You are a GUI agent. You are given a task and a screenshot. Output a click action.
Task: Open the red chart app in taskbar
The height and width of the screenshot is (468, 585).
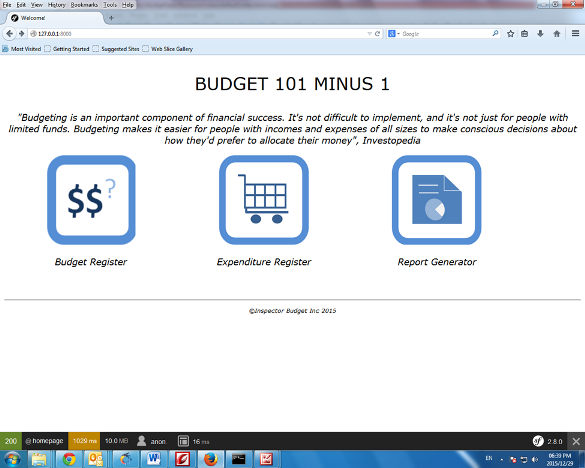pyautogui.click(x=266, y=459)
